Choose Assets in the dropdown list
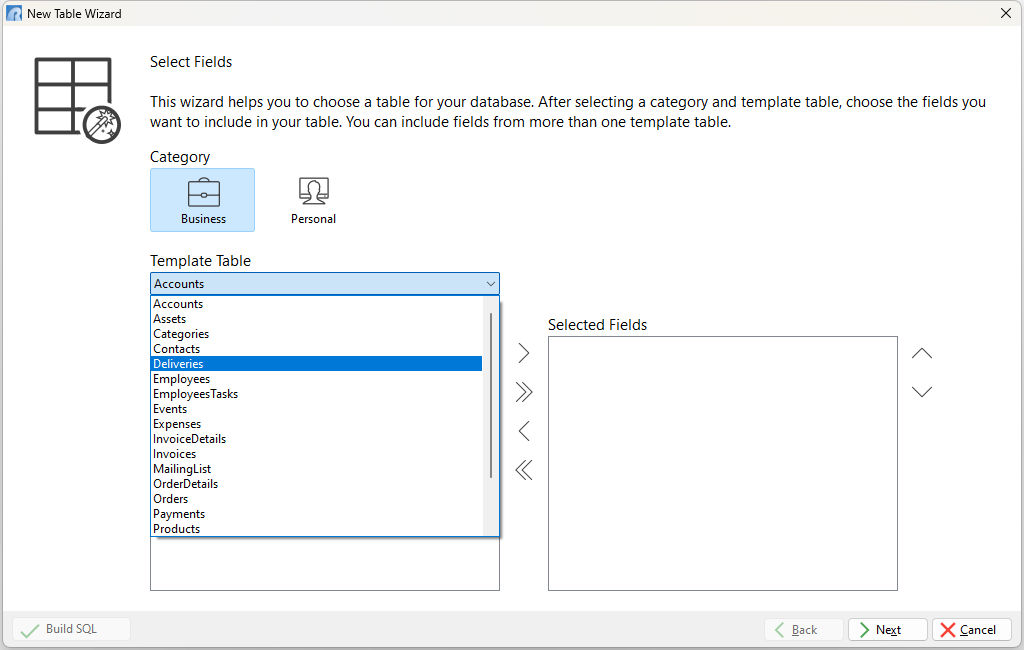 [x=317, y=319]
